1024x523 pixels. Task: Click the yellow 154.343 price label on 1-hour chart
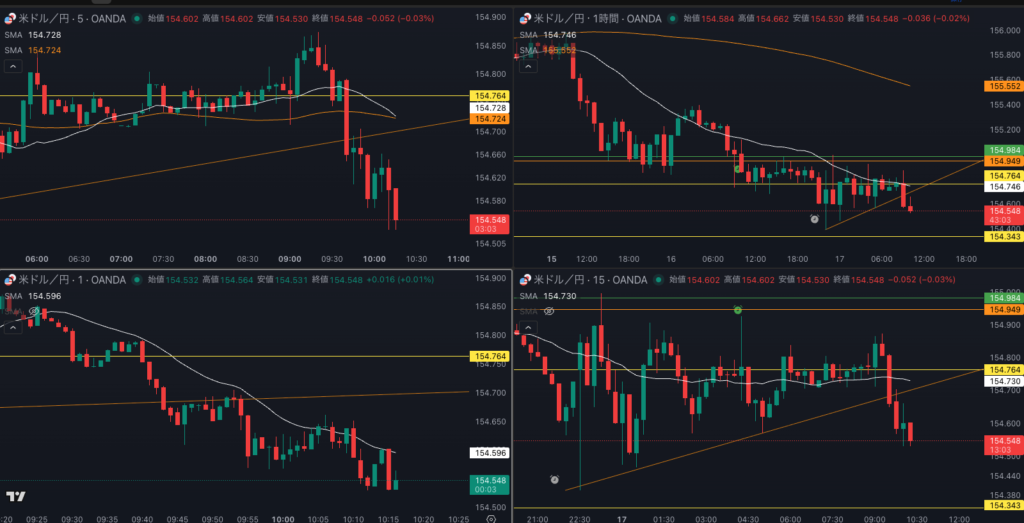click(1004, 237)
